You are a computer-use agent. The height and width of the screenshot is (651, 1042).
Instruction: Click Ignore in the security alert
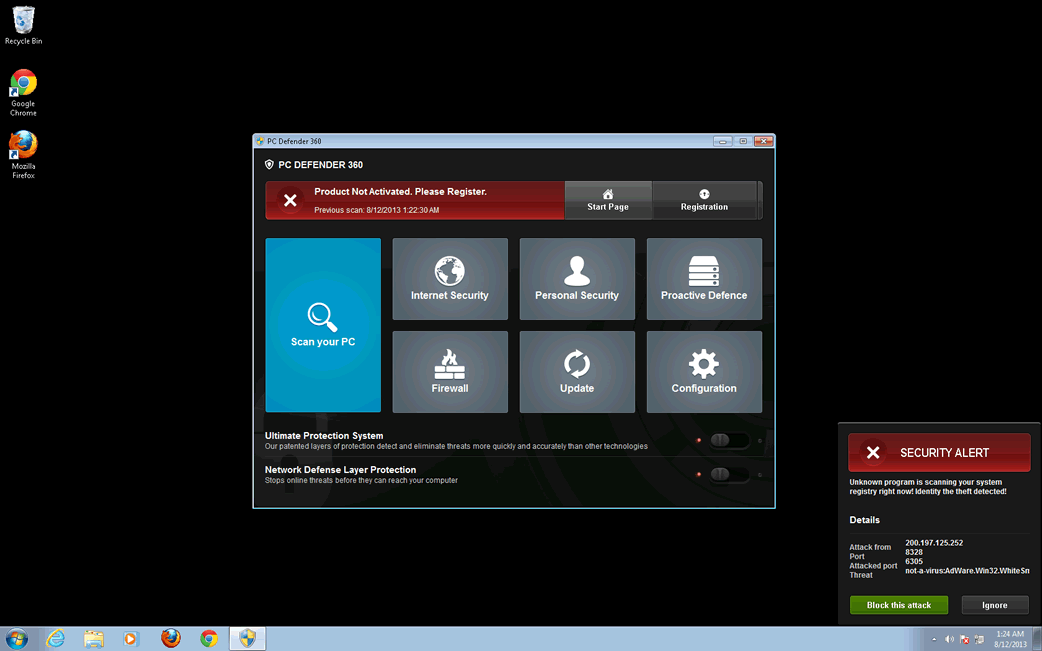click(x=994, y=605)
